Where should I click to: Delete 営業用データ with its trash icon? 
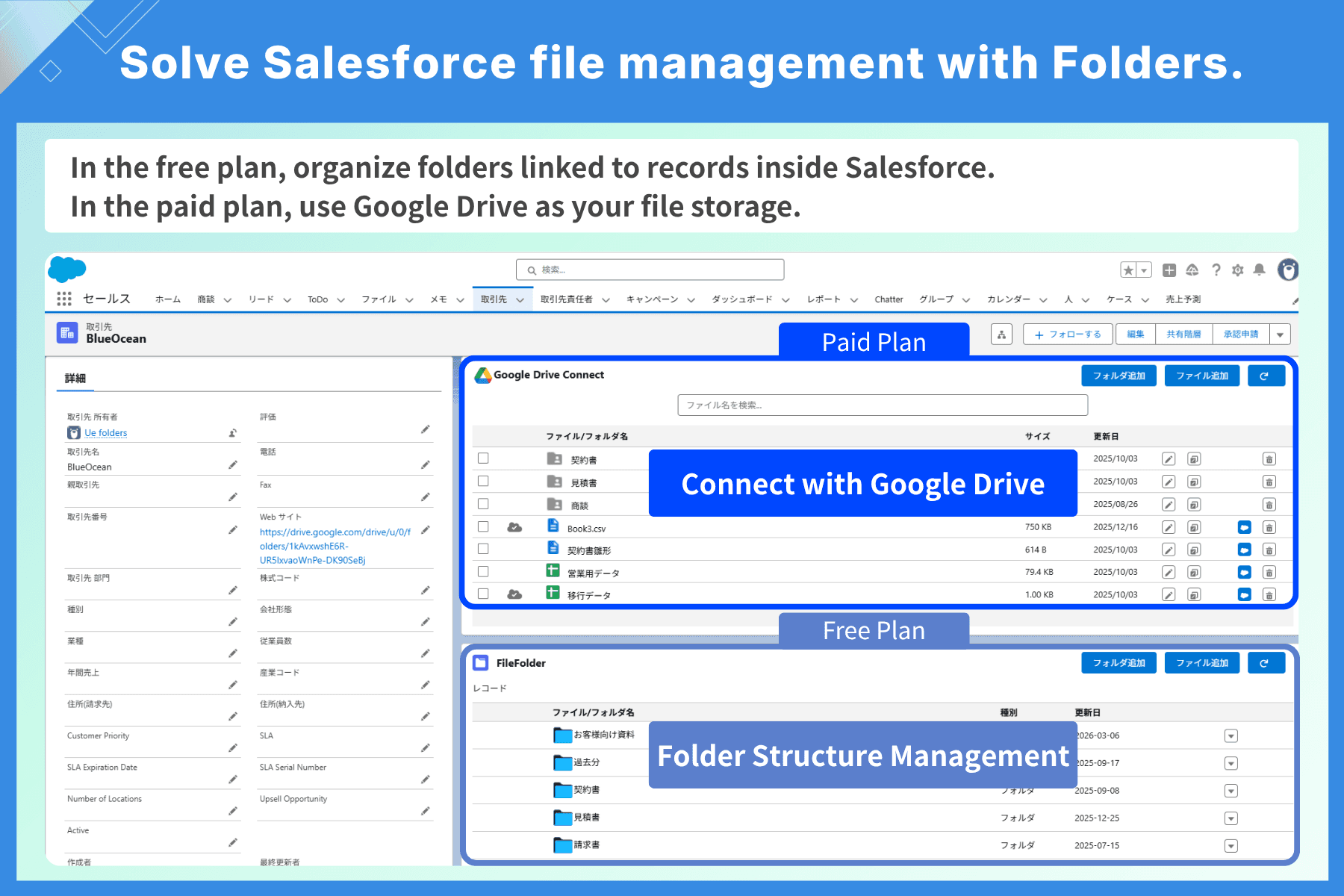click(x=1269, y=573)
